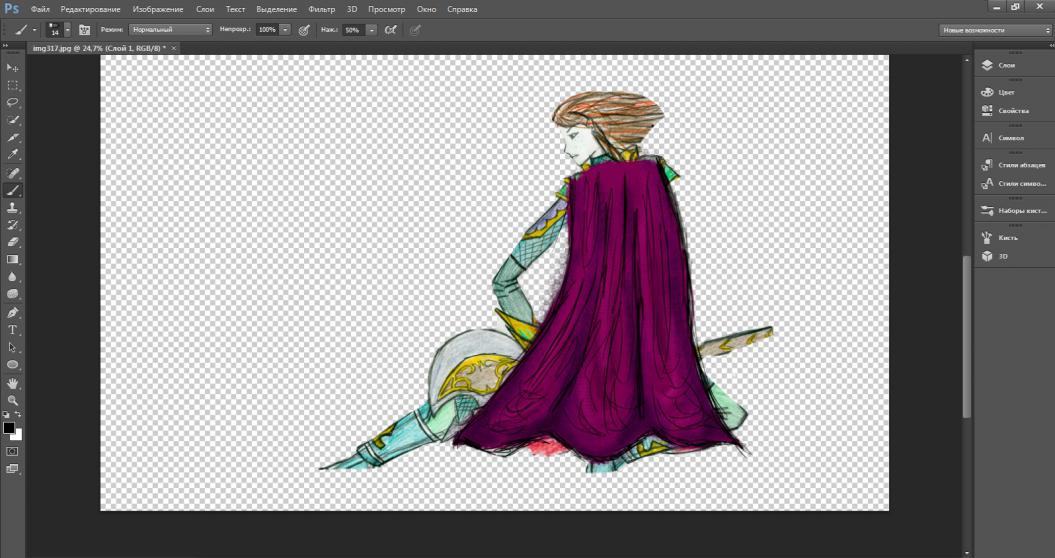Select the Lasso tool
1055x558 pixels.
pyautogui.click(x=13, y=102)
